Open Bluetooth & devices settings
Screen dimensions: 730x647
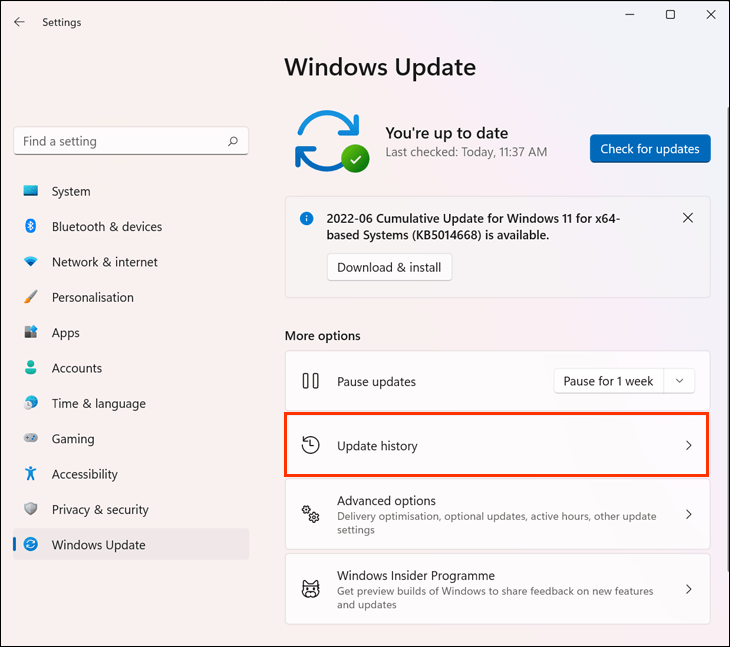(x=131, y=226)
